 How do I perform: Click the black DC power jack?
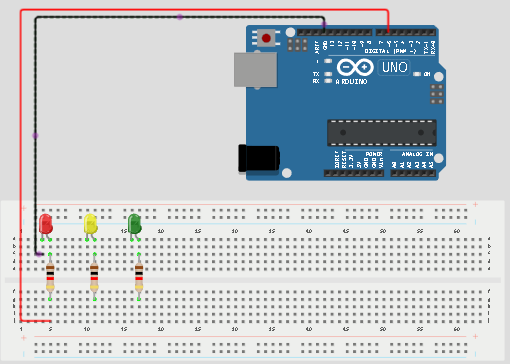tap(259, 158)
